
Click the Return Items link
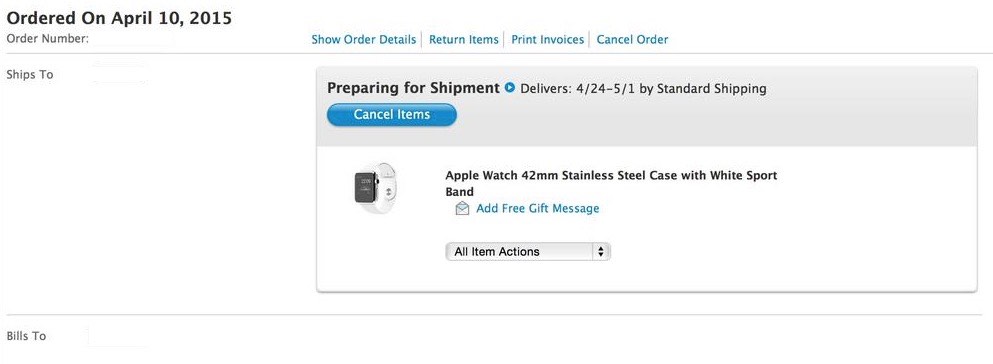point(464,39)
